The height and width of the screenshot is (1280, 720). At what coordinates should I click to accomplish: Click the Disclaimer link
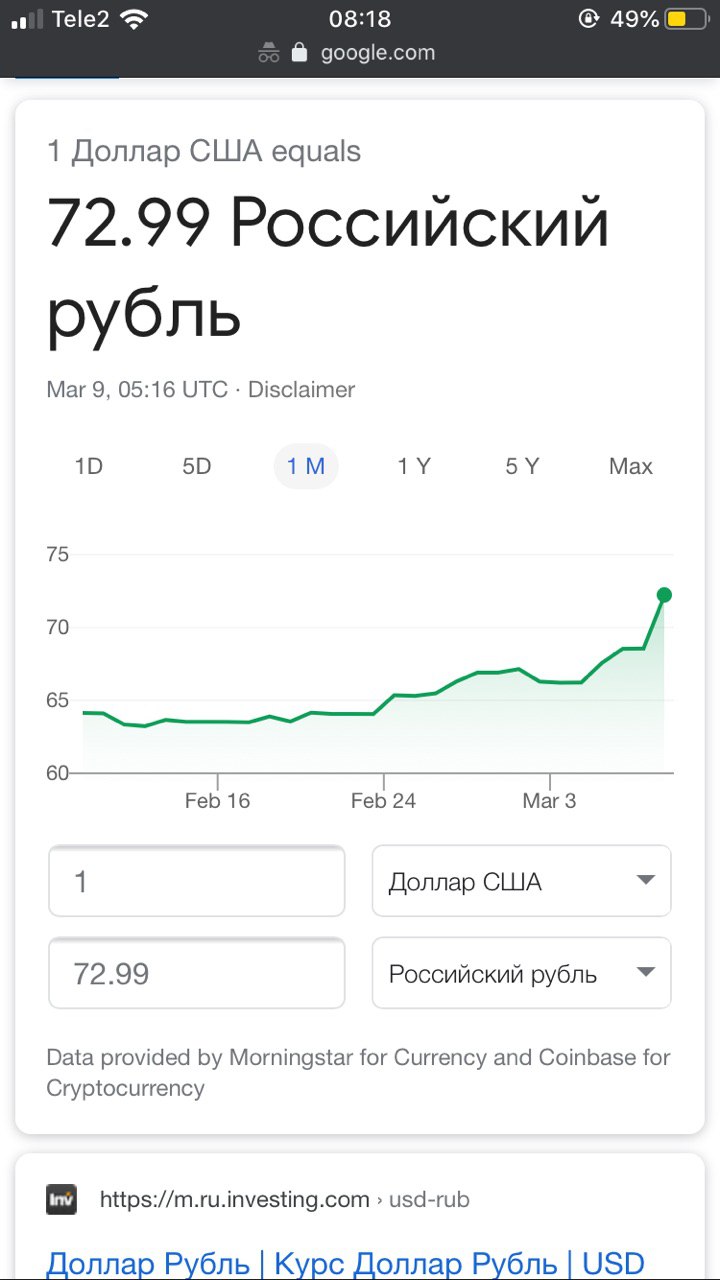click(x=301, y=390)
